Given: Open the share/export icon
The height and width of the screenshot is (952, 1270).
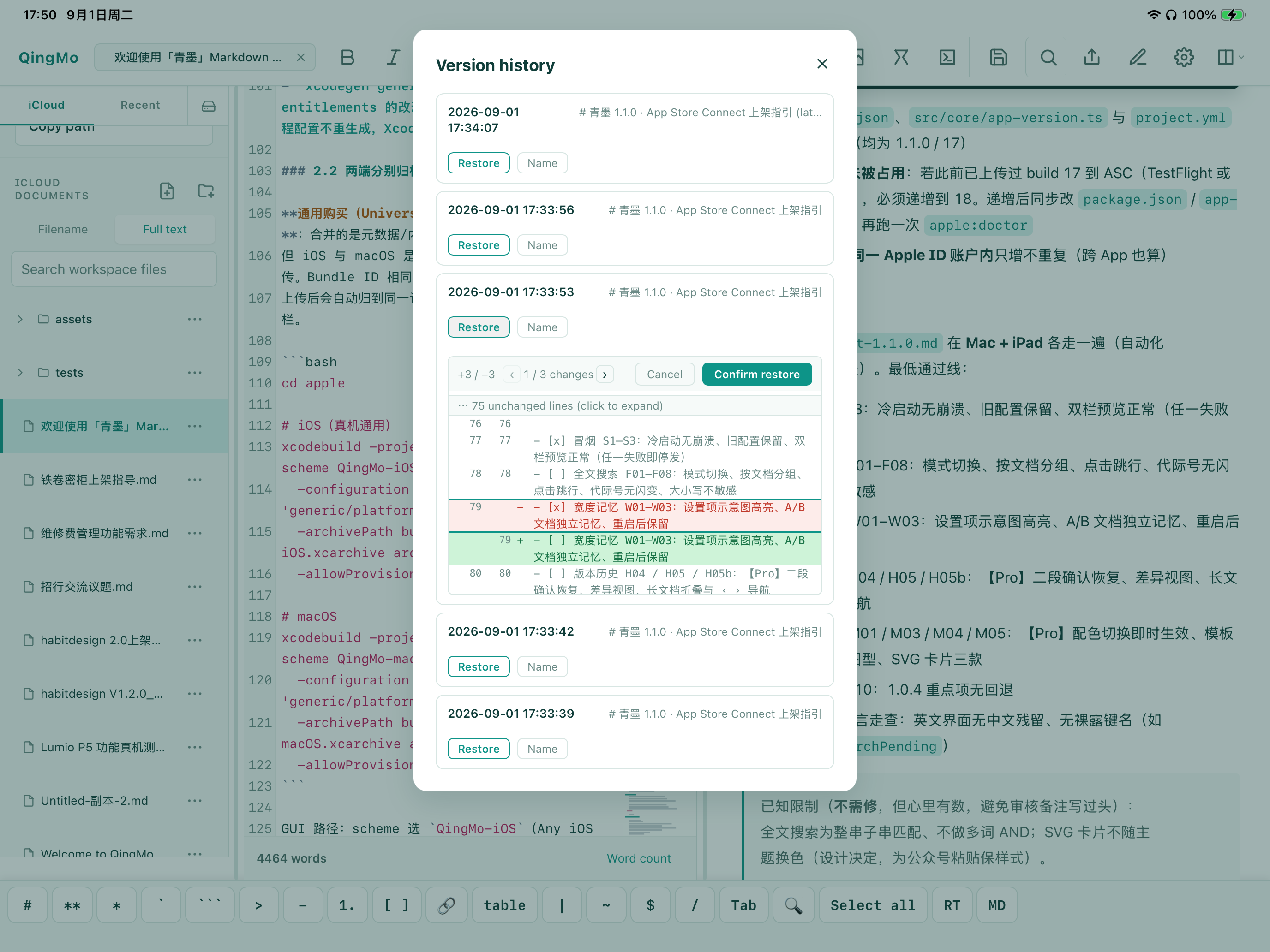Looking at the screenshot, I should click(x=1092, y=57).
